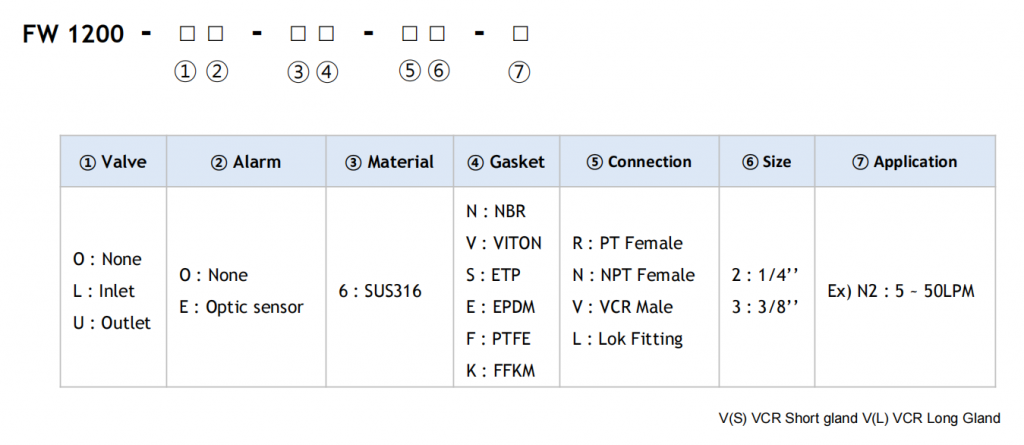The image size is (1024, 445).
Task: Click the first empty box after FW 1200
Action: click(186, 34)
